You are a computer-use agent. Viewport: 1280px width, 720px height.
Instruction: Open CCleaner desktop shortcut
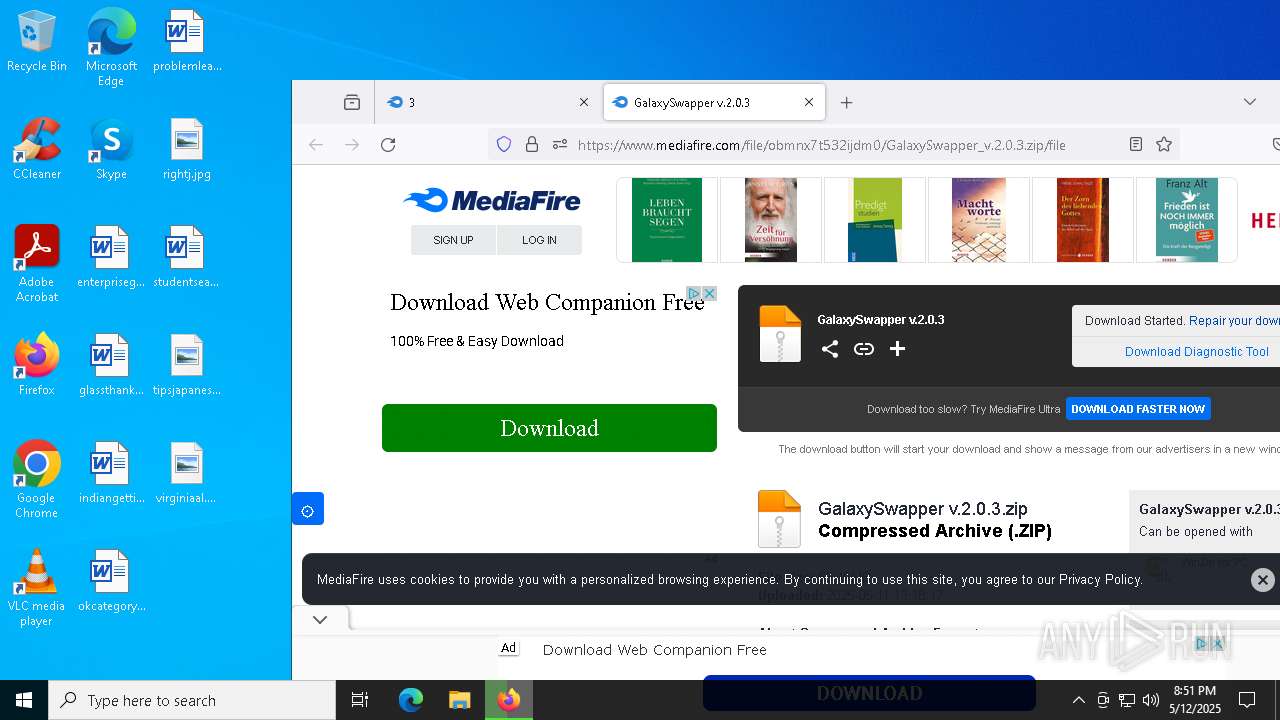pyautogui.click(x=37, y=150)
